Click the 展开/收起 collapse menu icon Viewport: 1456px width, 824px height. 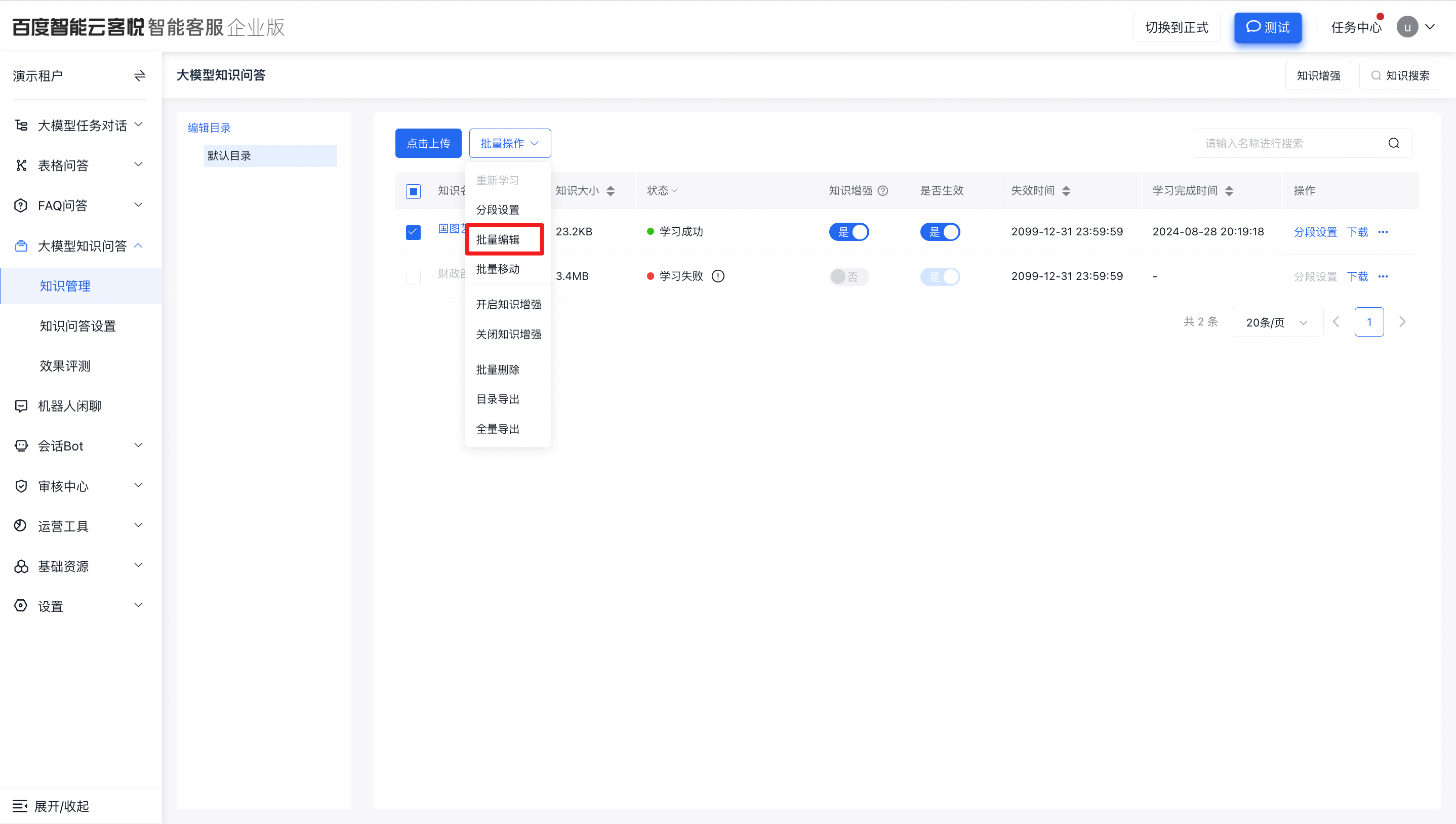coord(20,806)
